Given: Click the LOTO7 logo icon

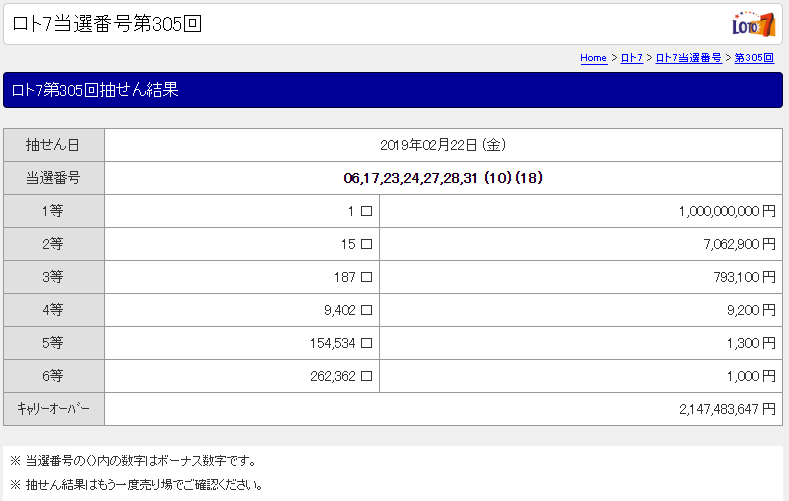Looking at the screenshot, I should tap(754, 24).
